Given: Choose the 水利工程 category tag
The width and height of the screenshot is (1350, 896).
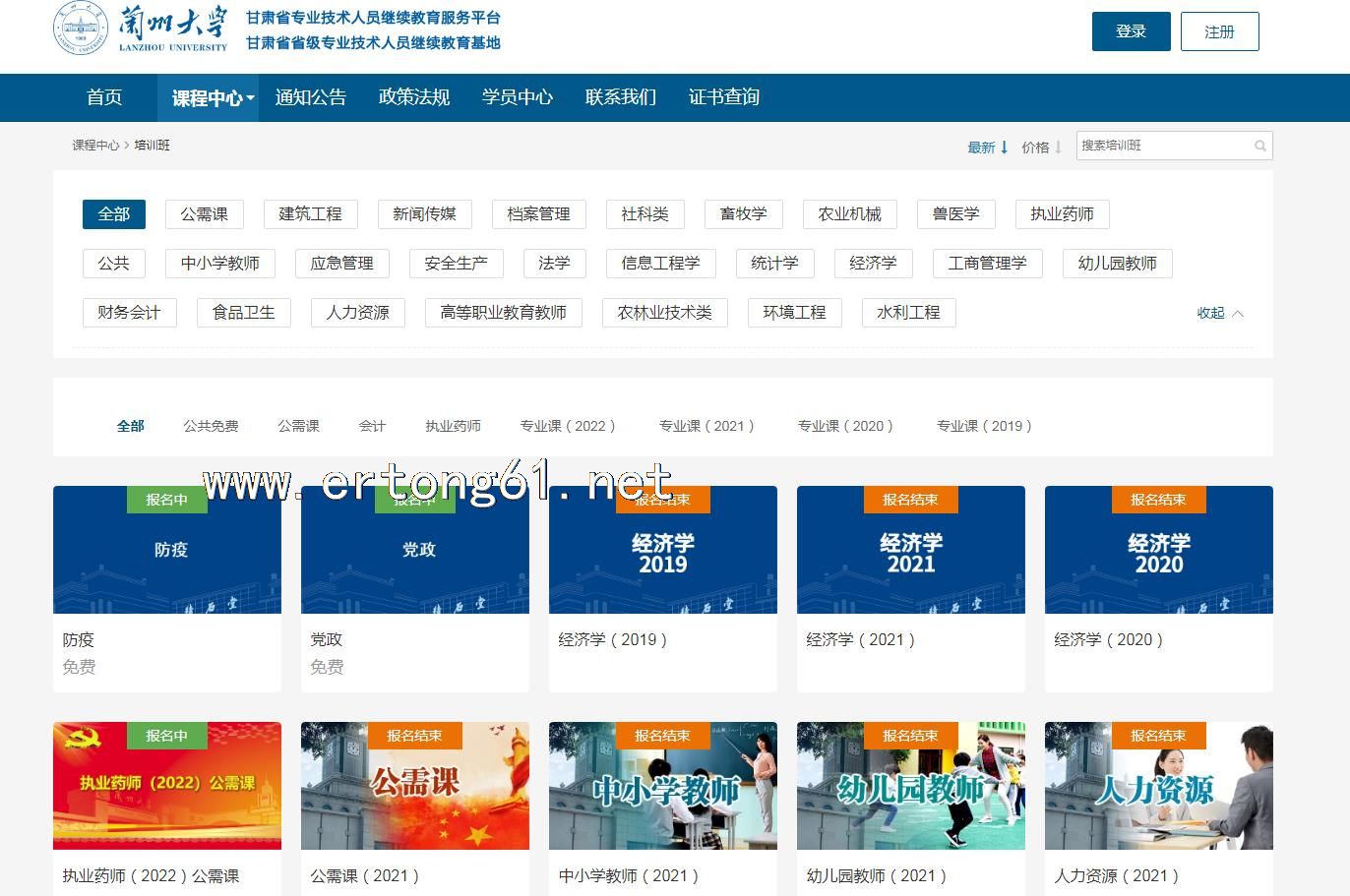Looking at the screenshot, I should tap(907, 313).
